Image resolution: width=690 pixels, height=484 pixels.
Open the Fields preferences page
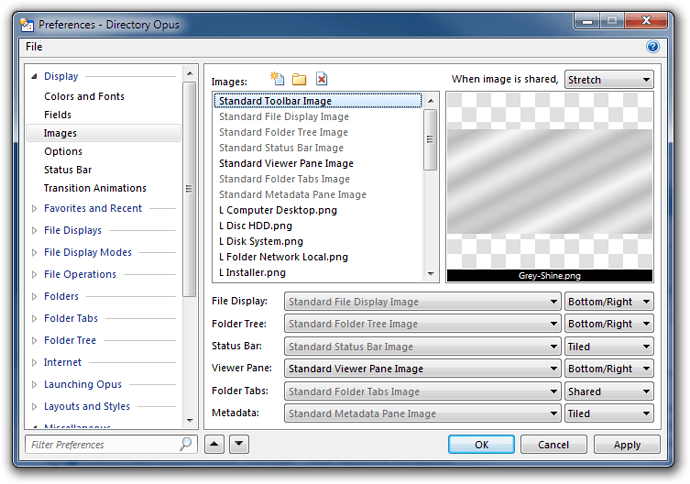coord(58,115)
